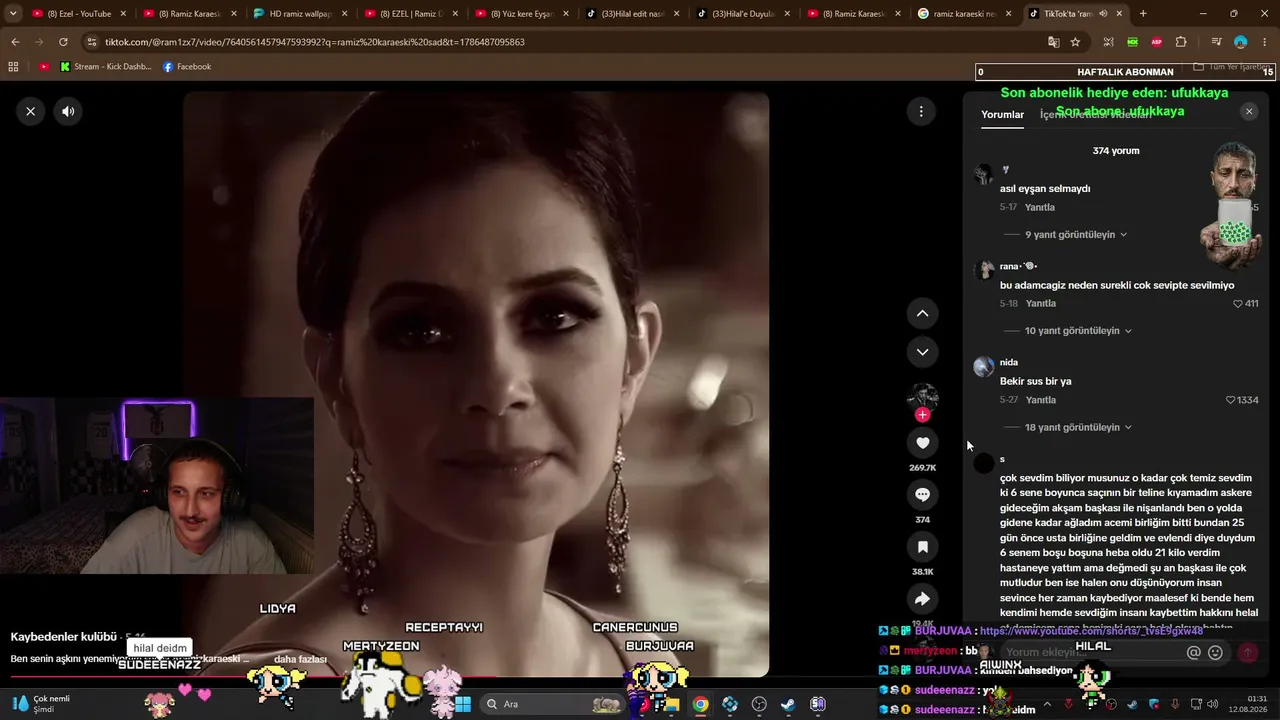Switch to the 'Ezel - YouTube' tab
Image resolution: width=1280 pixels, height=720 pixels.
point(80,14)
